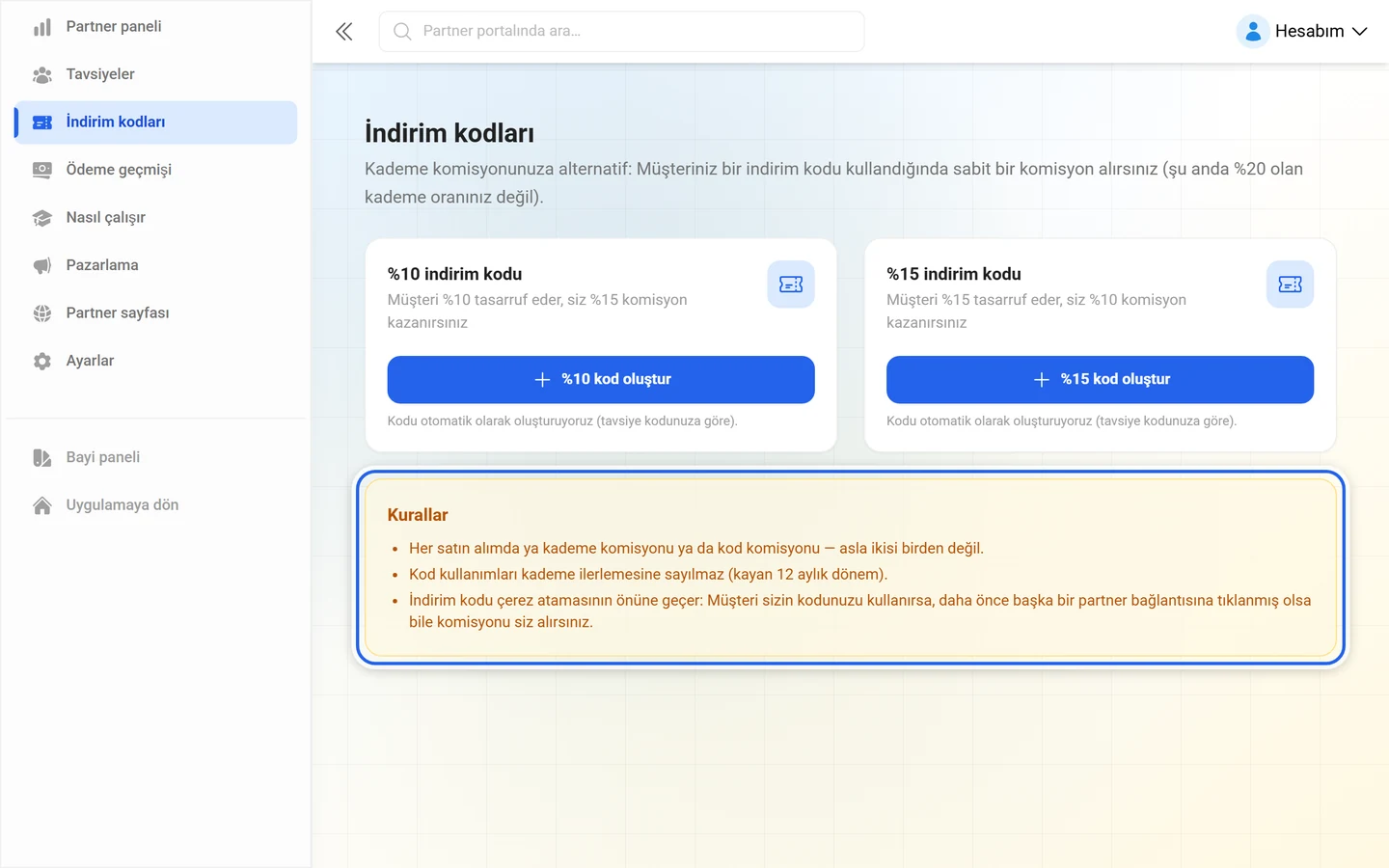Click the Bayi paneli icon

(42, 457)
